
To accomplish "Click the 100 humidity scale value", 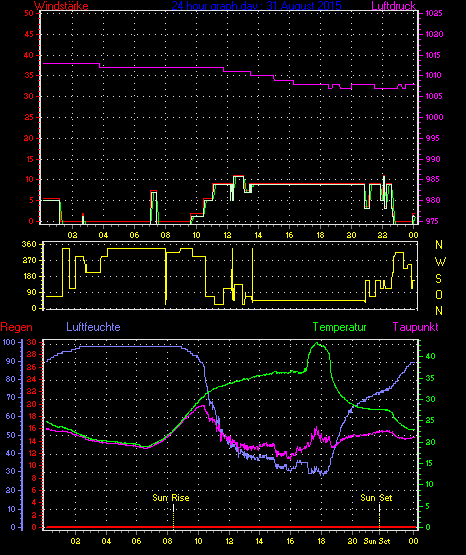I will click(x=10, y=342).
